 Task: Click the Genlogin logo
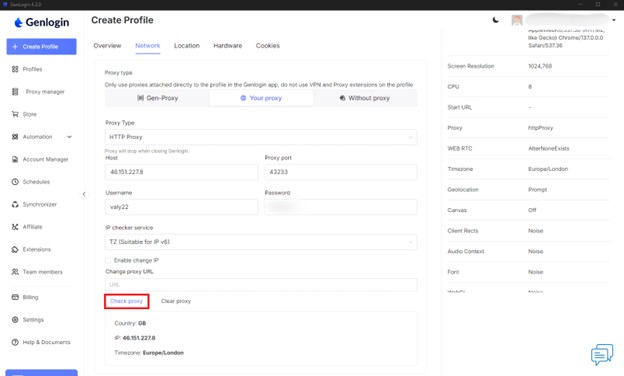point(41,23)
